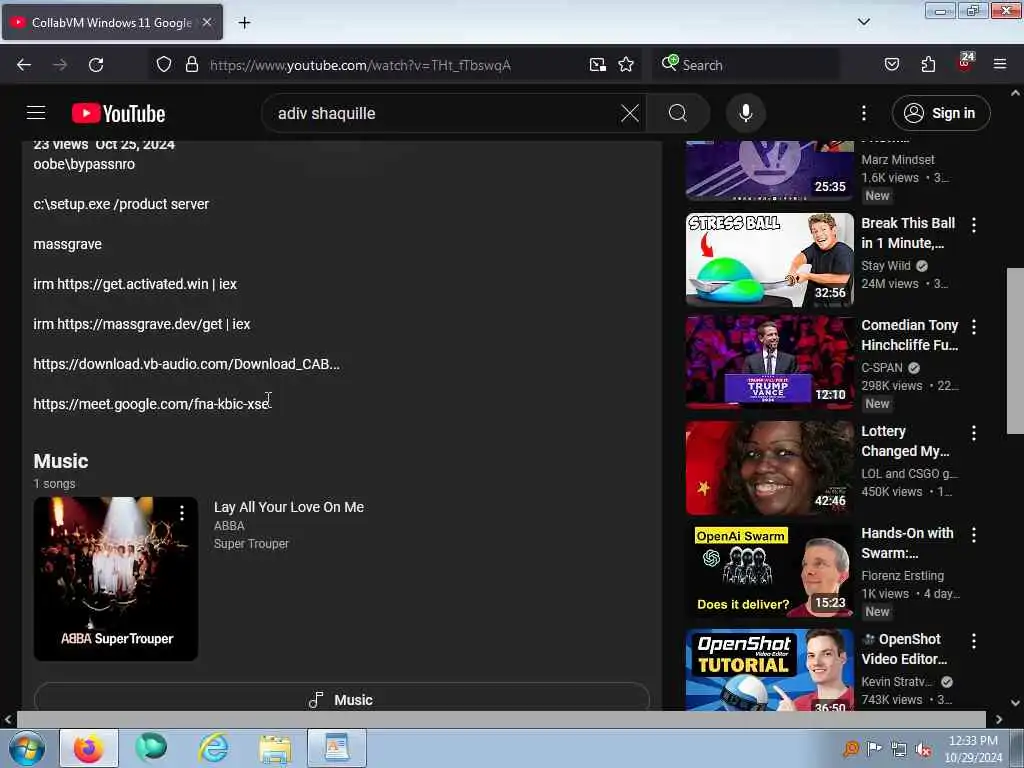Click the ABBA Super Trouper album cover
Screen dimensions: 1024x768
(116, 579)
